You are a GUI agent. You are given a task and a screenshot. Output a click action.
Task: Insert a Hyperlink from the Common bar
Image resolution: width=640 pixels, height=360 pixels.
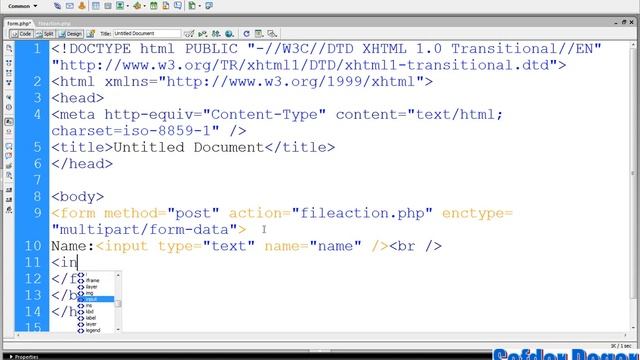57,6
